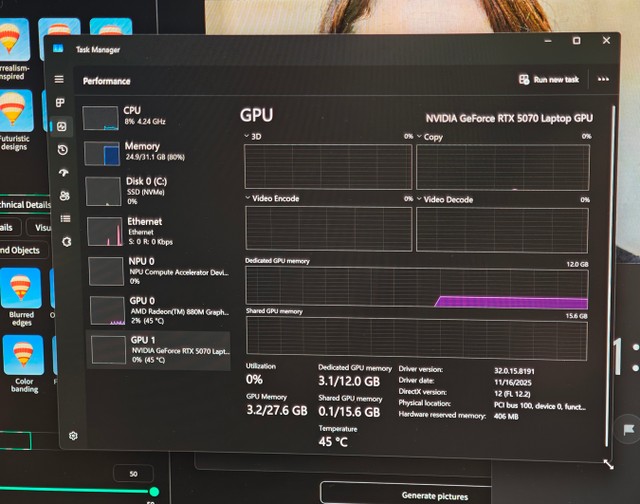Open the Processes page icon
Viewport: 640px width, 504px height.
[x=60, y=102]
